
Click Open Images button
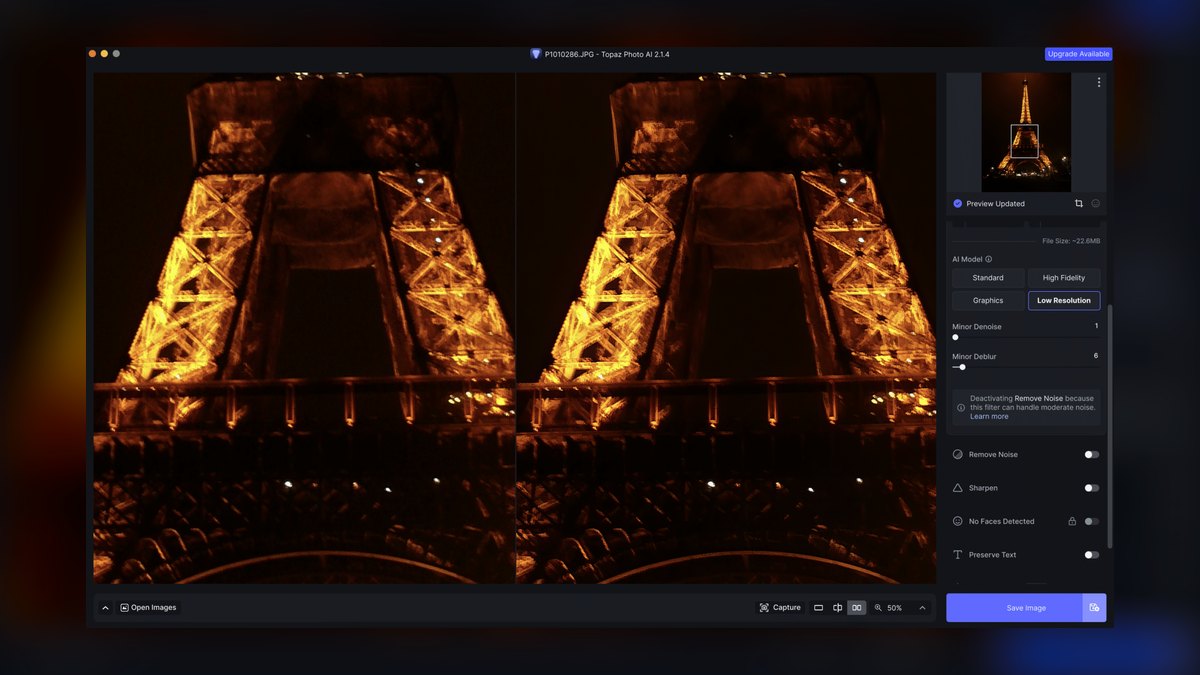pyautogui.click(x=148, y=608)
